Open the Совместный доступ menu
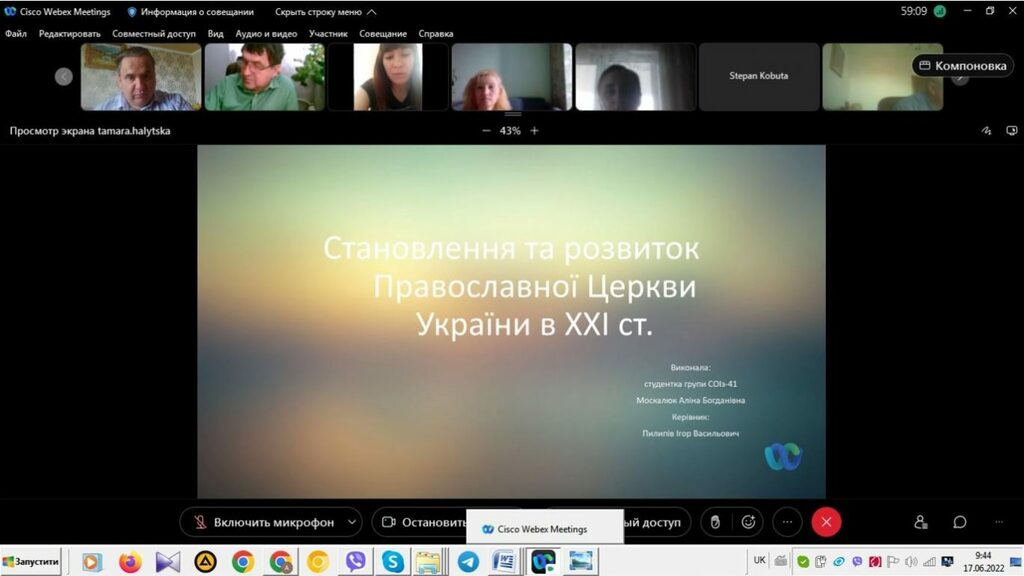Viewport: 1024px width, 576px height. coord(154,33)
